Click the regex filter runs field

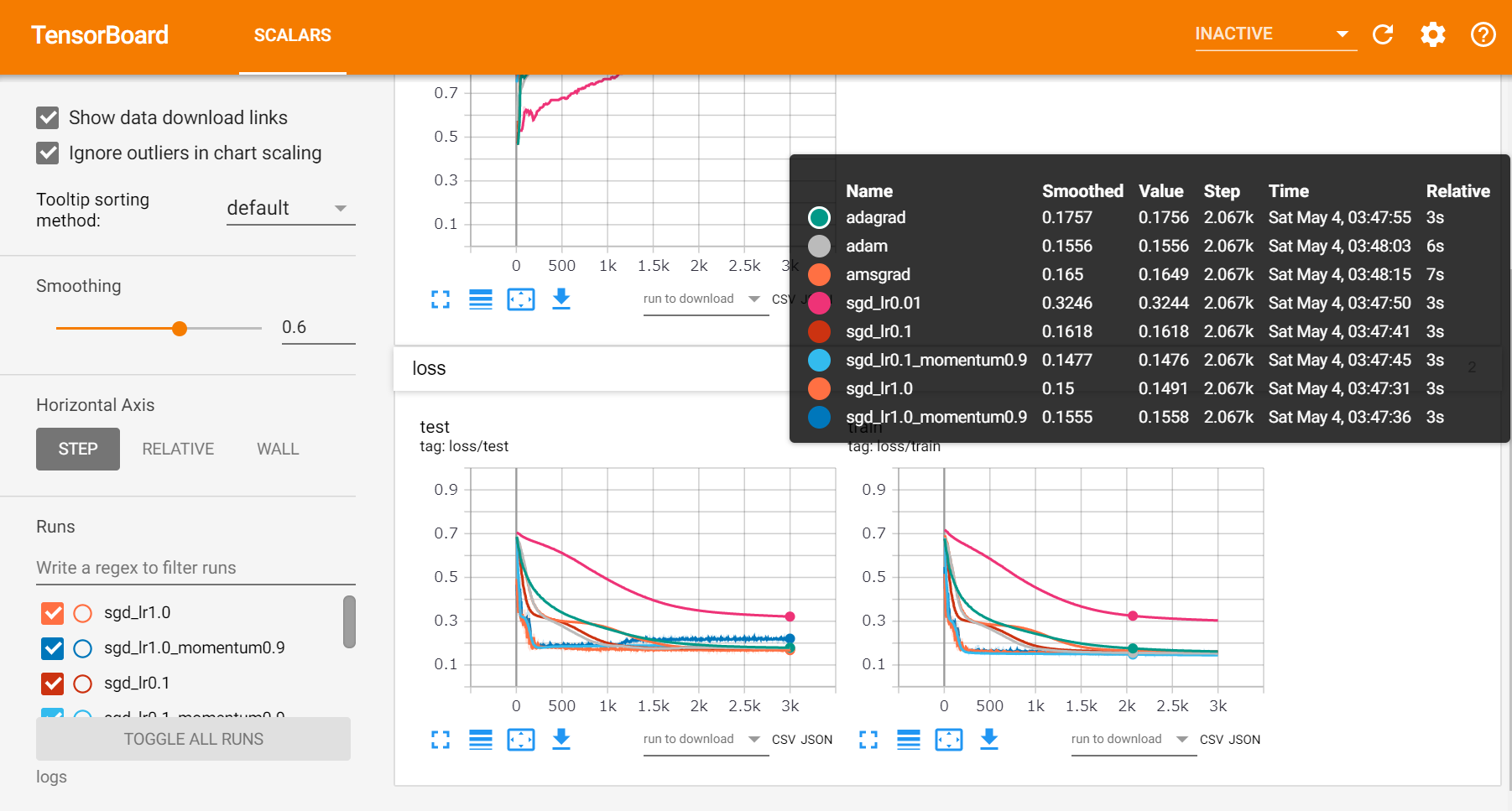point(195,568)
